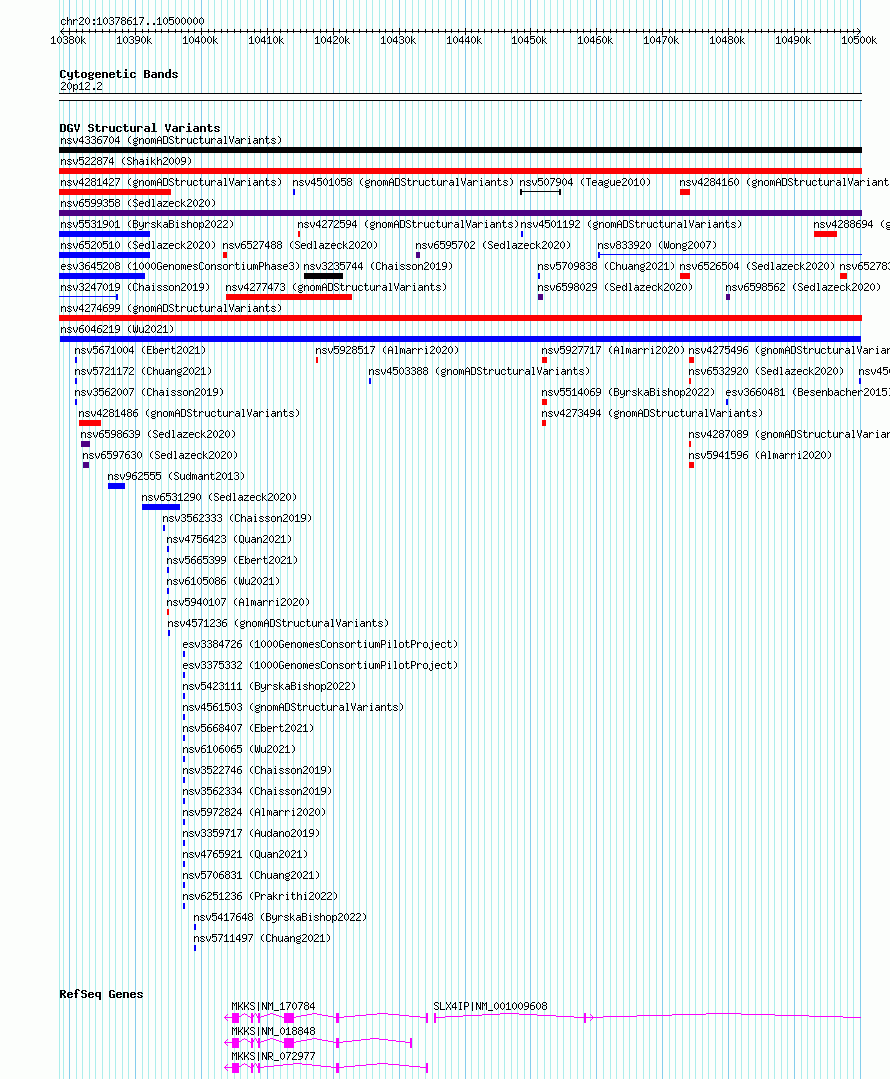
Task: Open variant nsv4501058 label
Action: coord(403,182)
